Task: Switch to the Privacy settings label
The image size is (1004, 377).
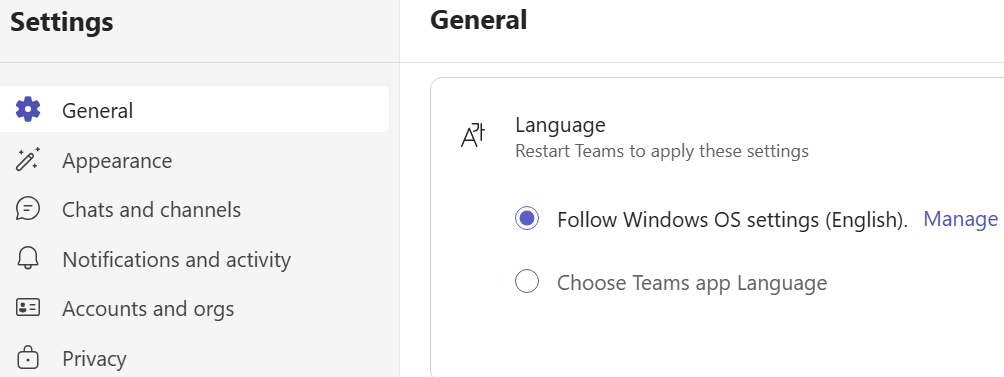Action: click(x=94, y=358)
